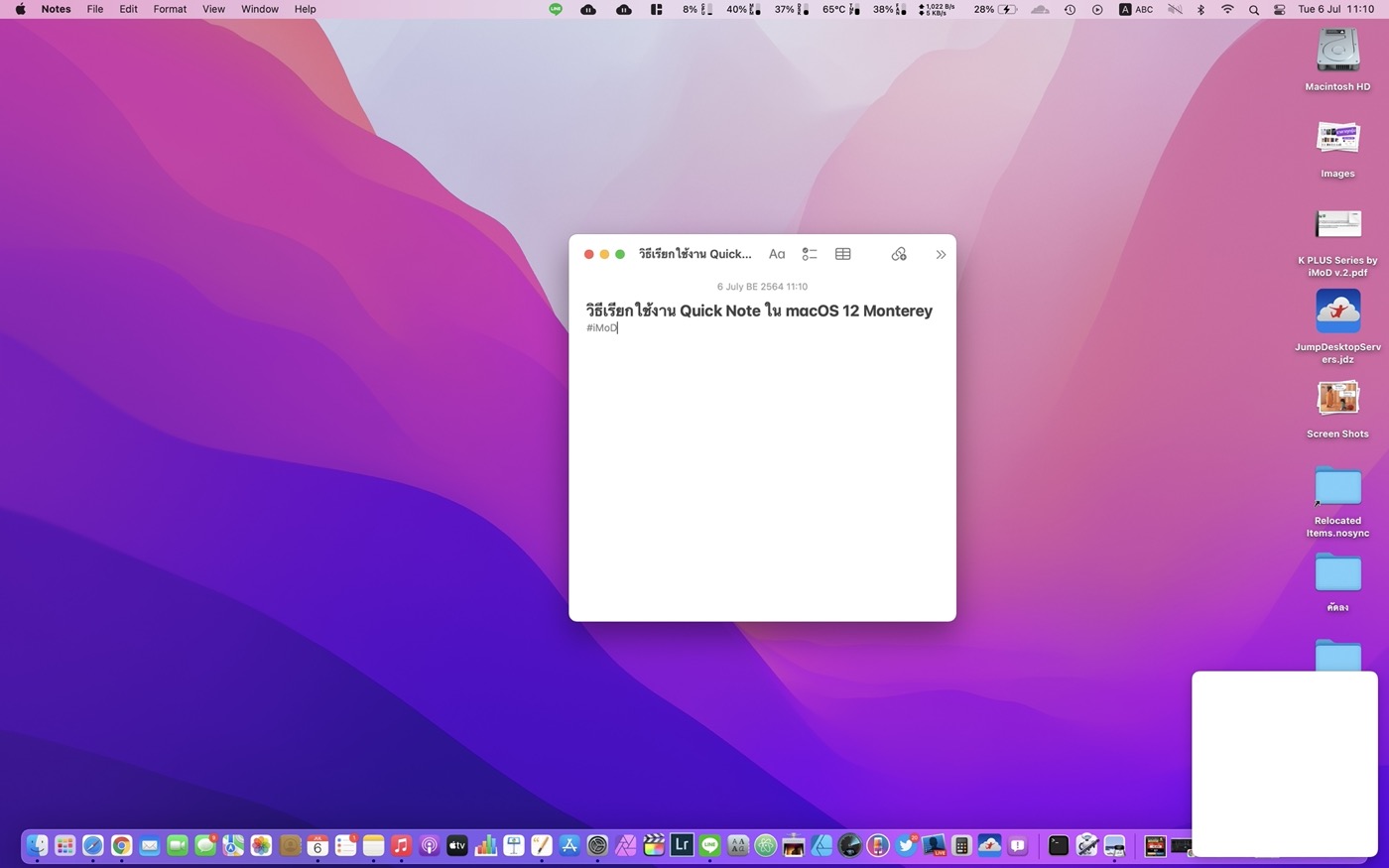Click the date and time in the menu bar
Viewport: 1389px width, 868px height.
pyautogui.click(x=1335, y=9)
